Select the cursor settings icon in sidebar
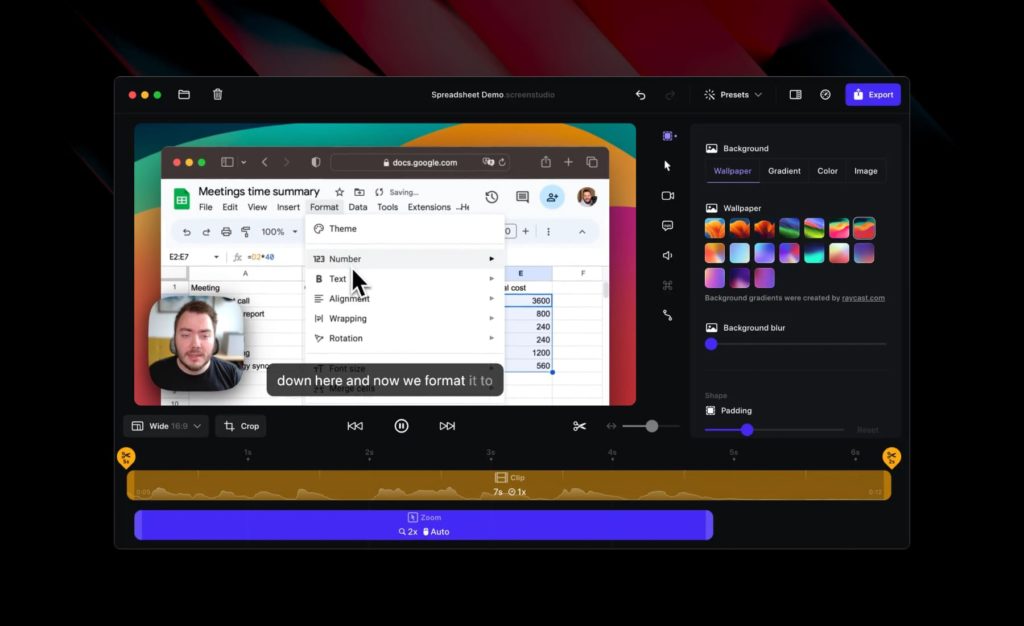Image resolution: width=1024 pixels, height=626 pixels. click(x=668, y=165)
